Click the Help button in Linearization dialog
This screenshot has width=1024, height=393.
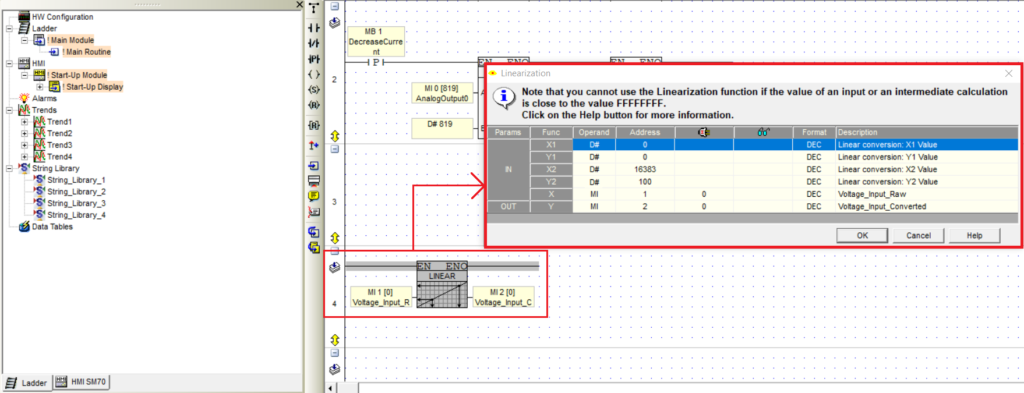point(974,236)
